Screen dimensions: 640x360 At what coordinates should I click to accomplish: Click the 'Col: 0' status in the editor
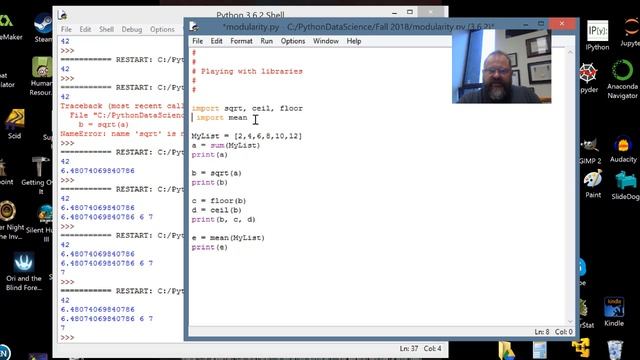tap(564, 332)
